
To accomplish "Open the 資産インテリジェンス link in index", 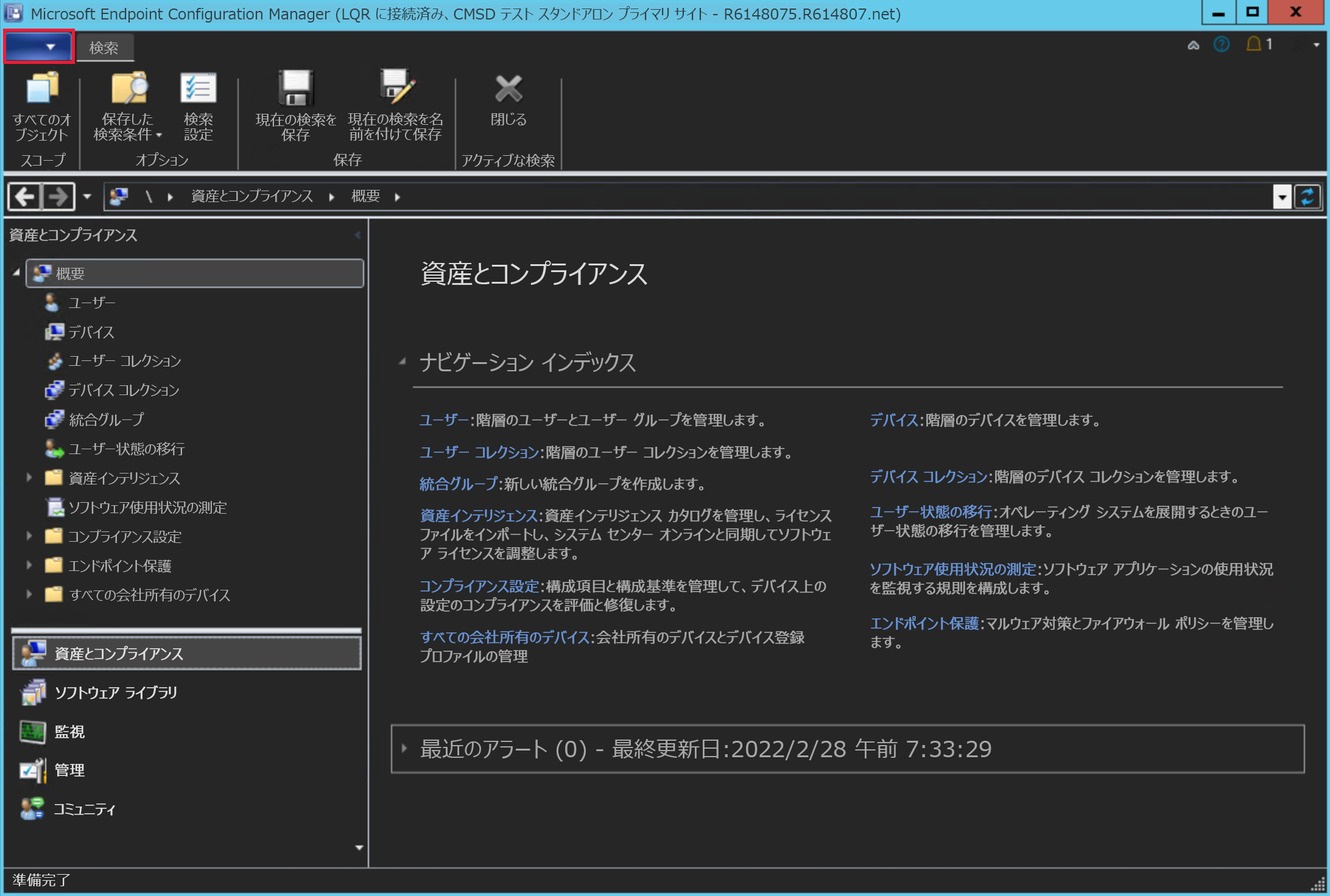I will 479,516.
